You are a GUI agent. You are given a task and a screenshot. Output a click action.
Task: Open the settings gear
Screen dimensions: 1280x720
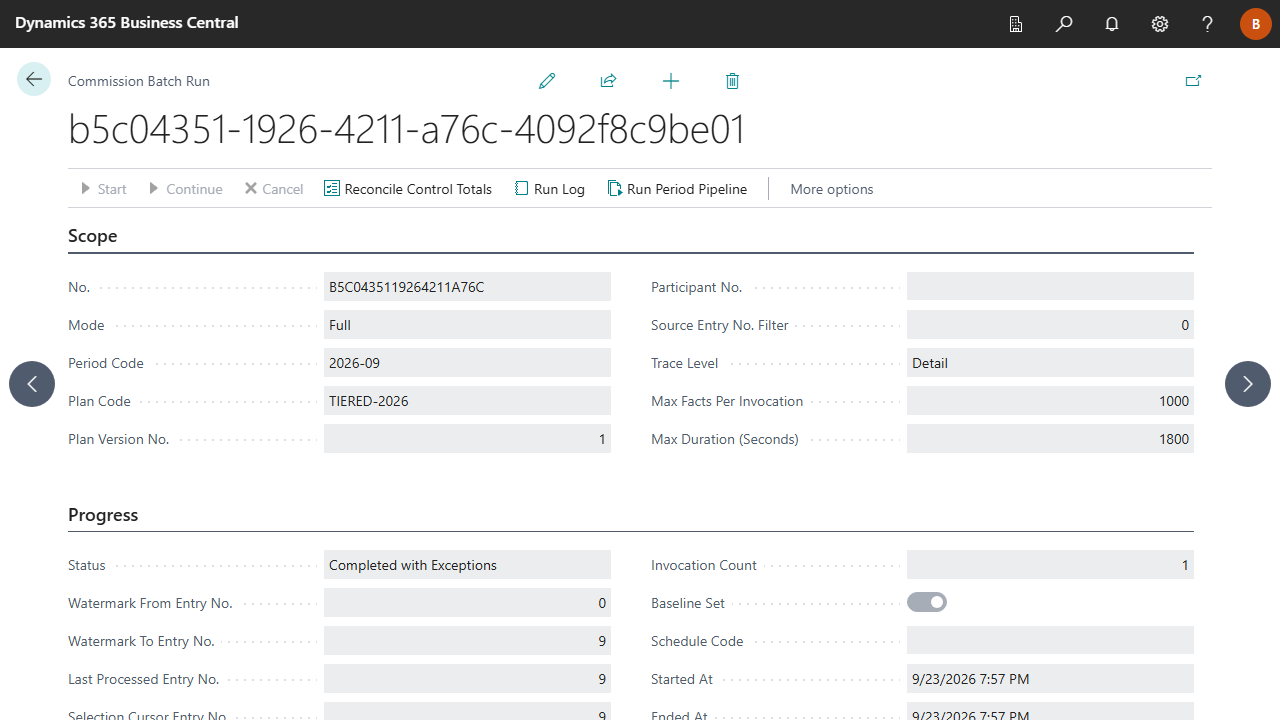(1160, 24)
